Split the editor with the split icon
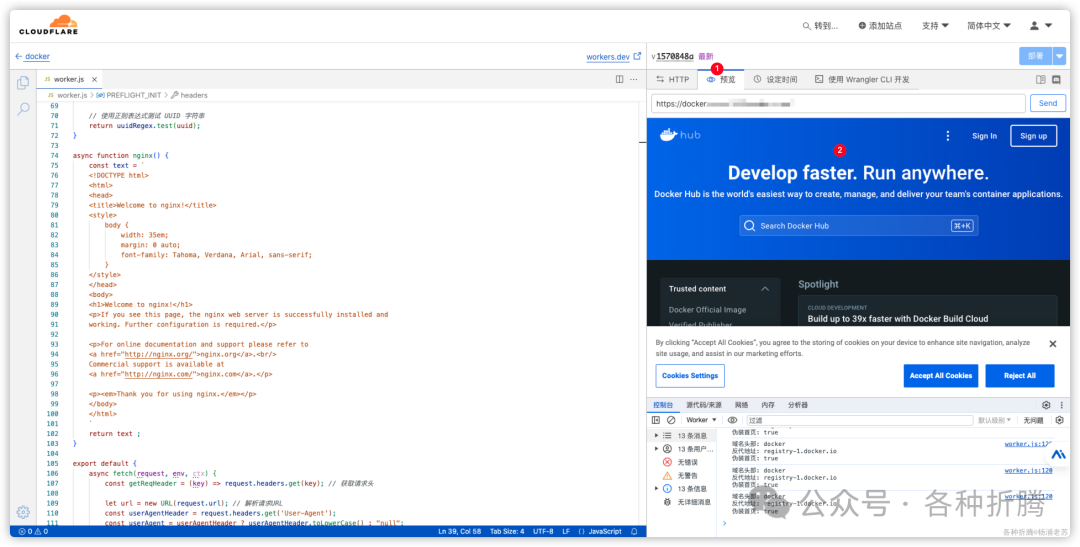This screenshot has width=1080, height=547. [x=619, y=79]
